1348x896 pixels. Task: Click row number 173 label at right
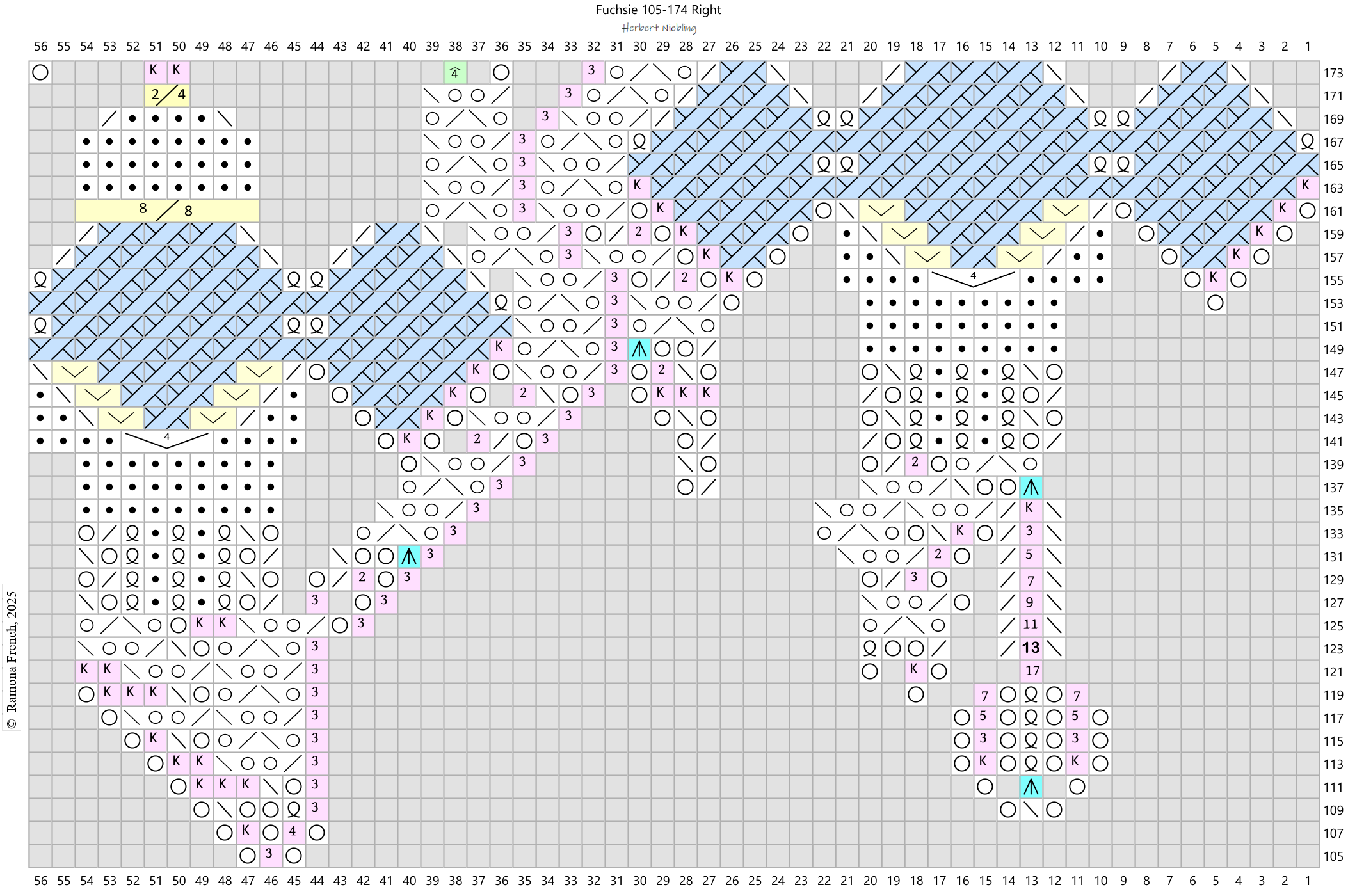coord(1333,73)
